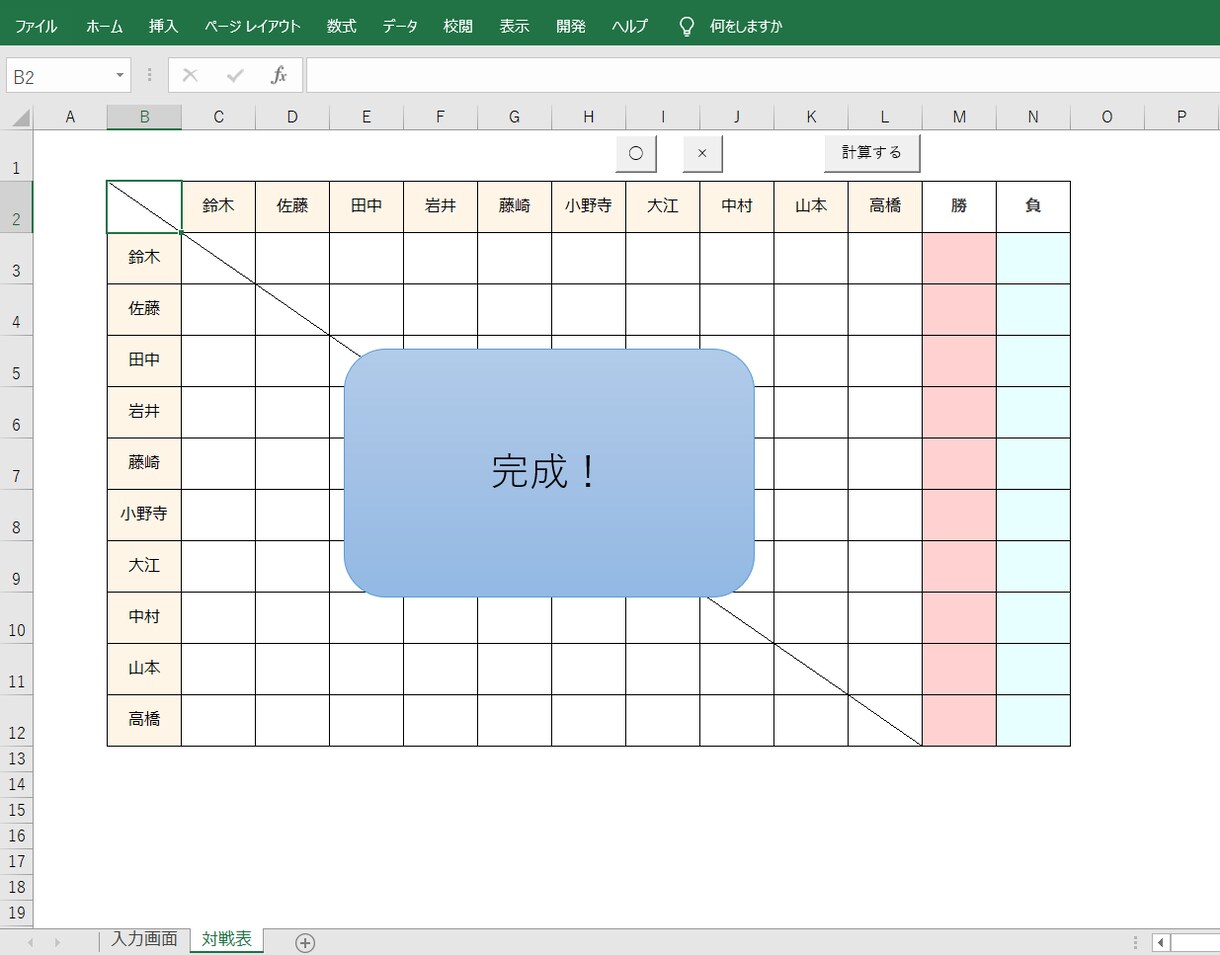Screen dimensions: 1220x955
Task: Click the 完成！ rounded shape
Action: [x=549, y=473]
